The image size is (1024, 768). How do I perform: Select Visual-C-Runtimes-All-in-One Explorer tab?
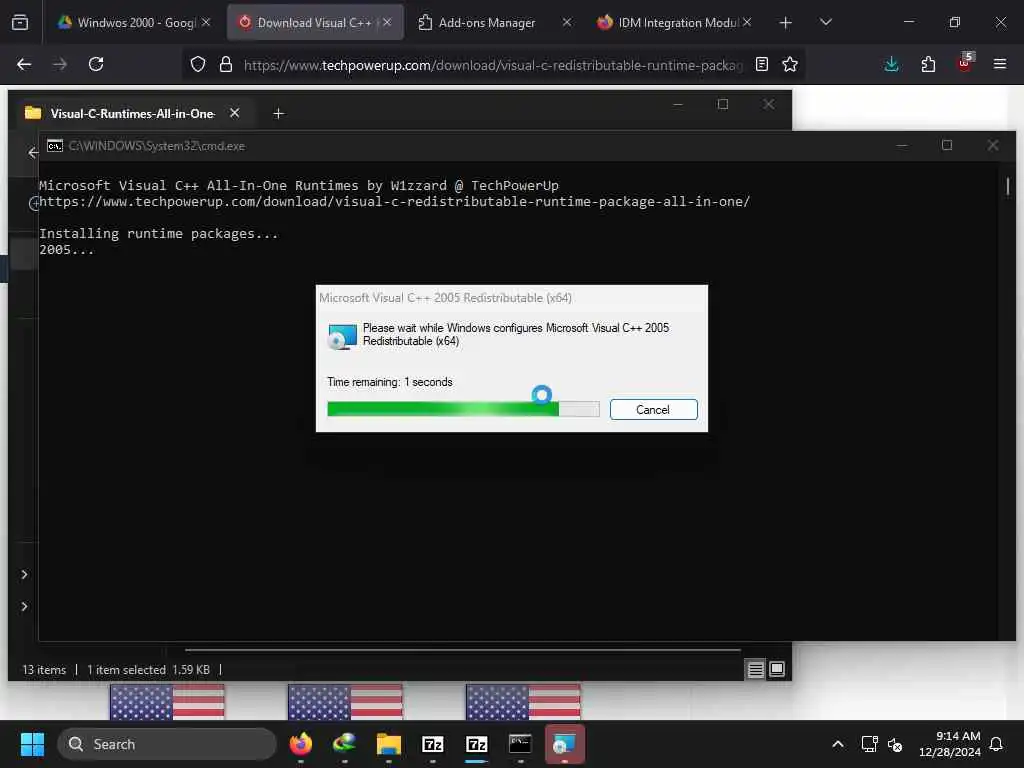(x=131, y=114)
